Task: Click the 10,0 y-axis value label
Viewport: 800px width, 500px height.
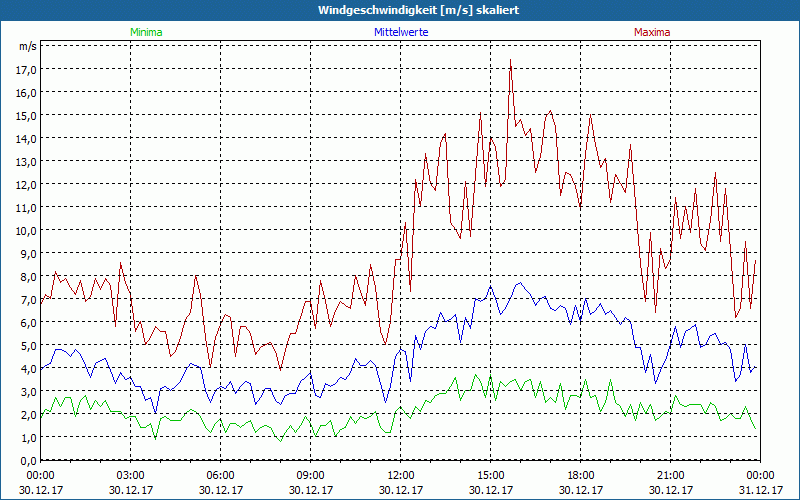Action: (26, 230)
